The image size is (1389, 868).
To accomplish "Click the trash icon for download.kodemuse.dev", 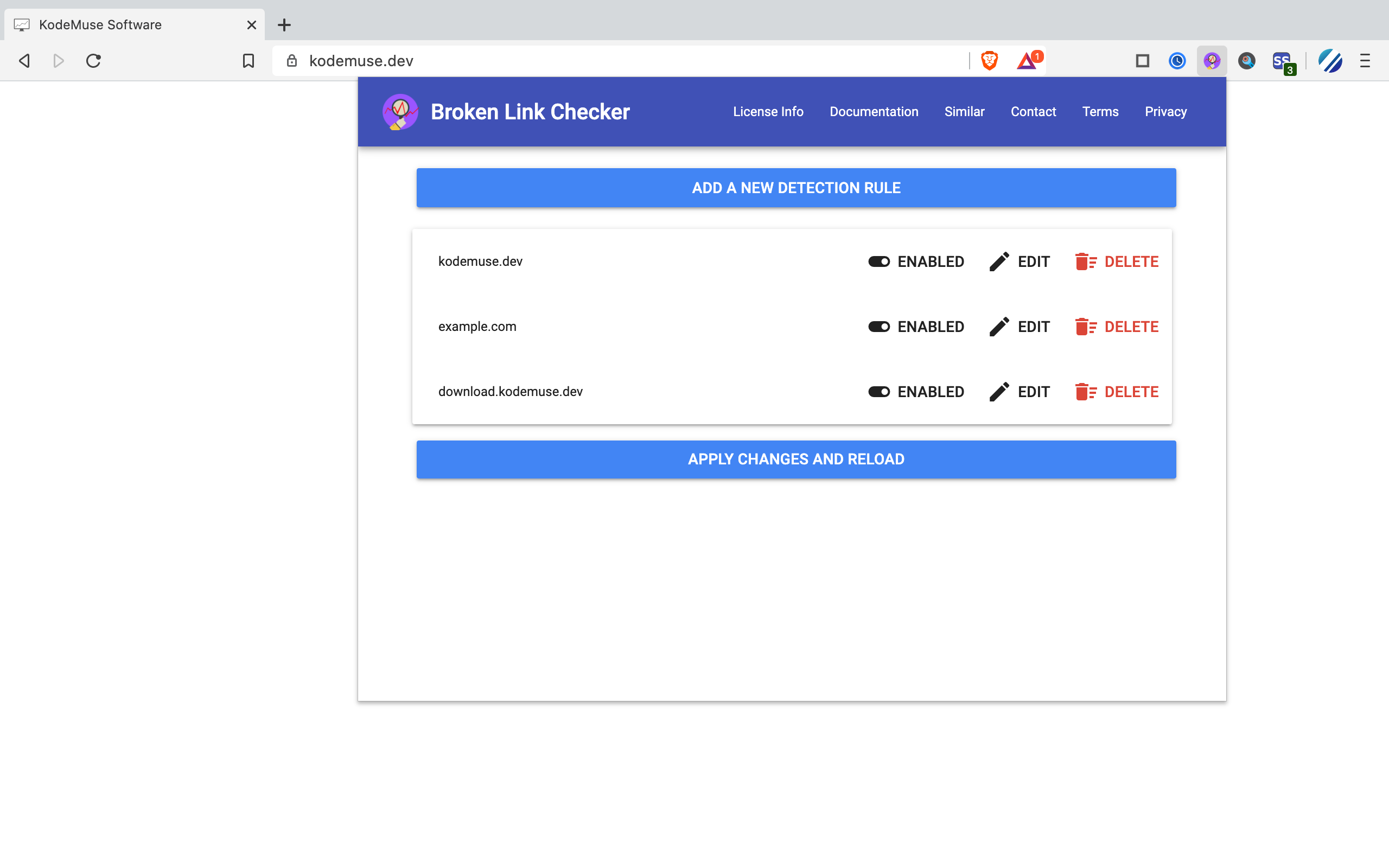I will click(x=1085, y=392).
